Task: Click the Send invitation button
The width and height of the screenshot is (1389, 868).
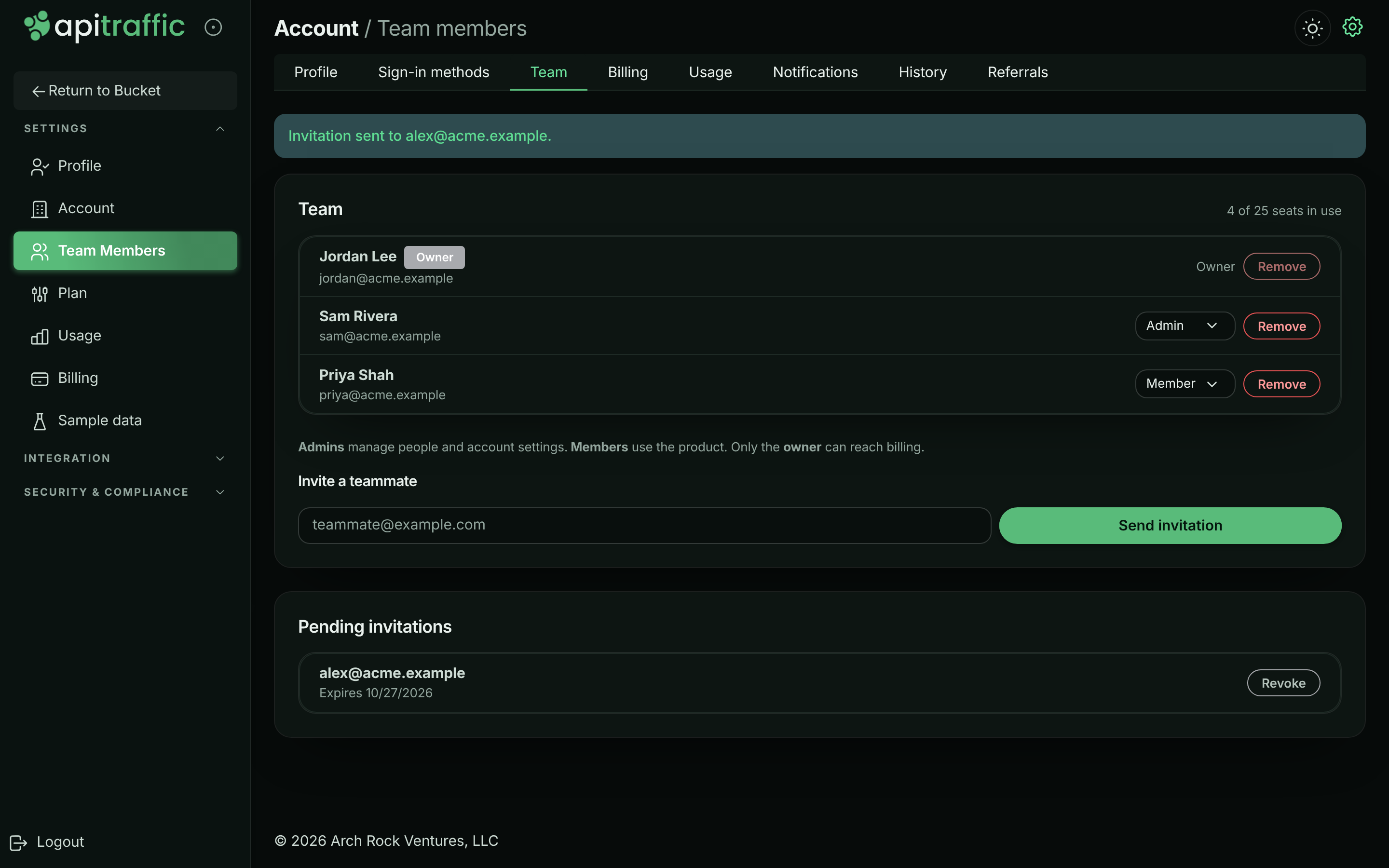Action: (1170, 525)
